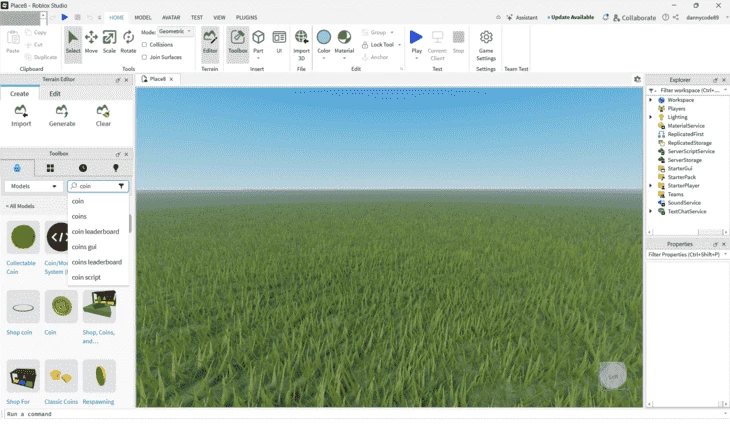Open the Color picker in Edit group
730x432 pixels.
click(324, 42)
